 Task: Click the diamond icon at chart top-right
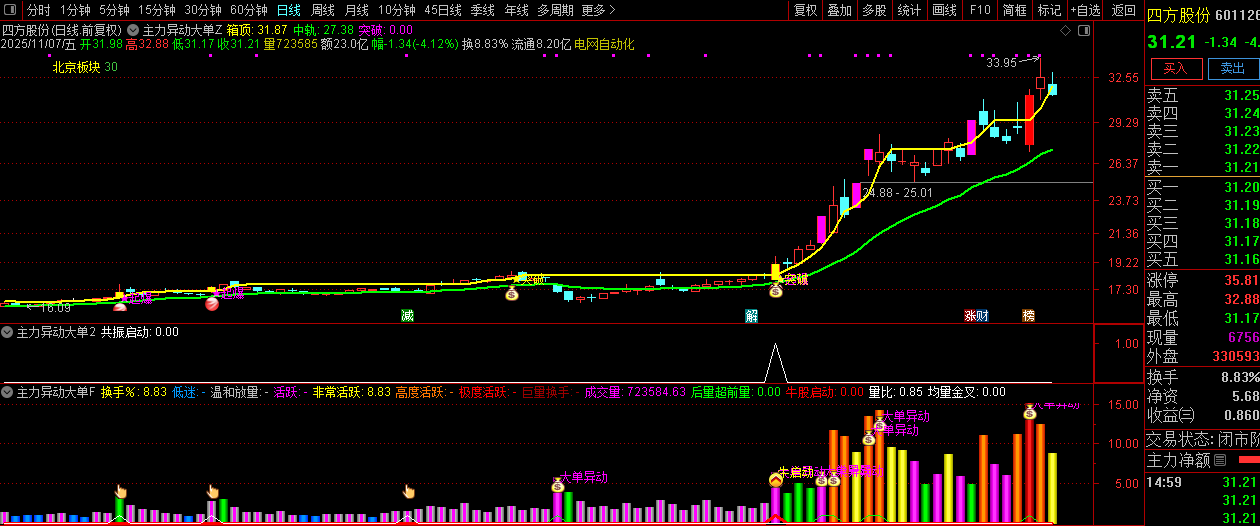pyautogui.click(x=1065, y=31)
